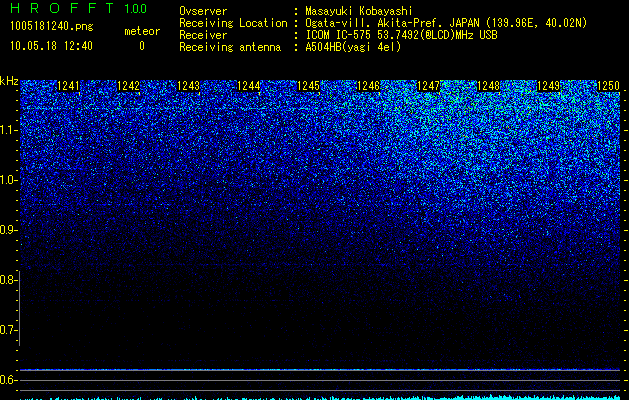Click the 1249 time marker
Image resolution: width=629 pixels, height=400 pixels.
click(548, 86)
